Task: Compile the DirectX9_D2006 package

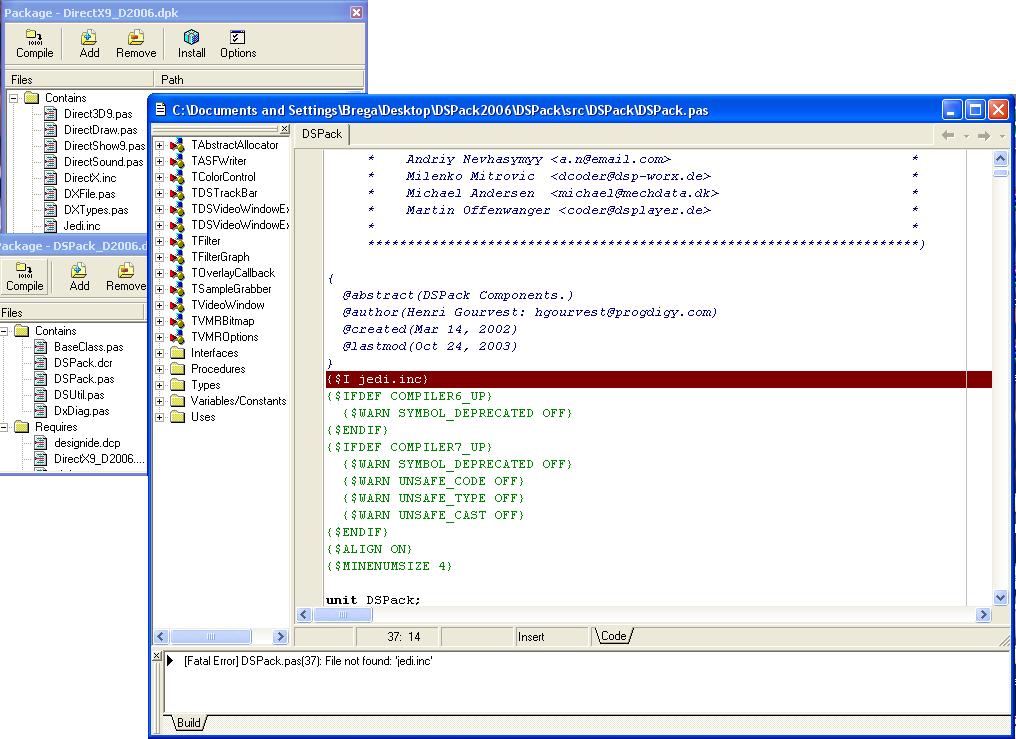Action: (x=34, y=44)
